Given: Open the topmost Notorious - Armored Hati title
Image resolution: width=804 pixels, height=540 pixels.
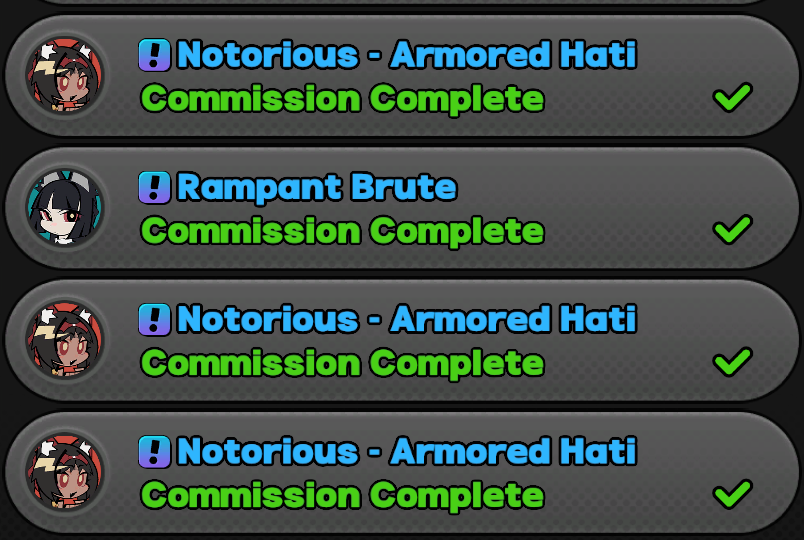Looking at the screenshot, I should coord(407,55).
